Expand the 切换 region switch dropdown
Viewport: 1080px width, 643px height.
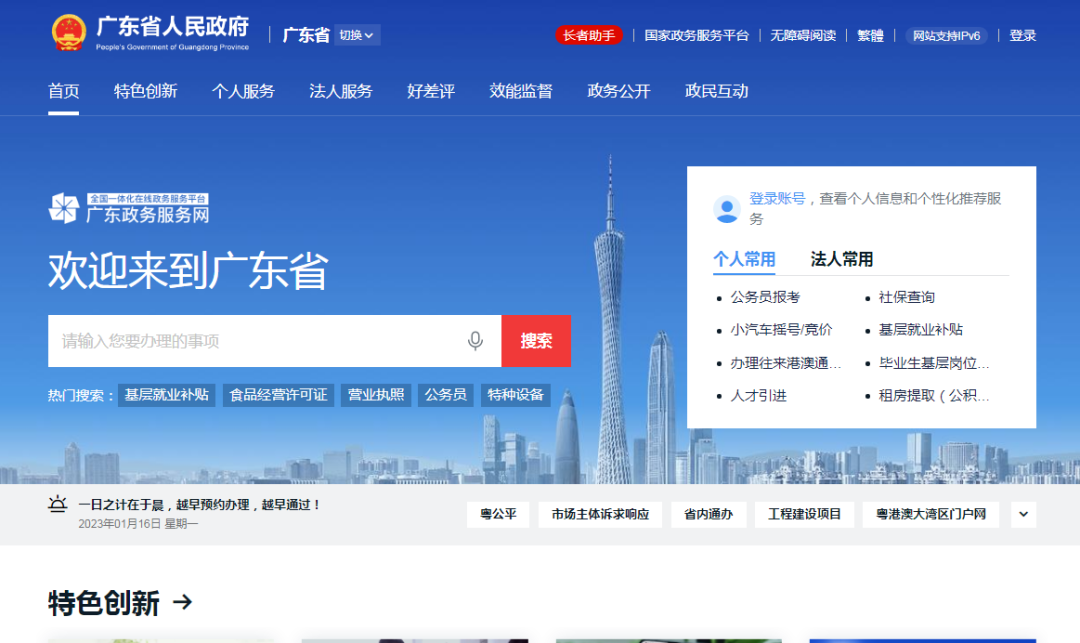point(356,35)
